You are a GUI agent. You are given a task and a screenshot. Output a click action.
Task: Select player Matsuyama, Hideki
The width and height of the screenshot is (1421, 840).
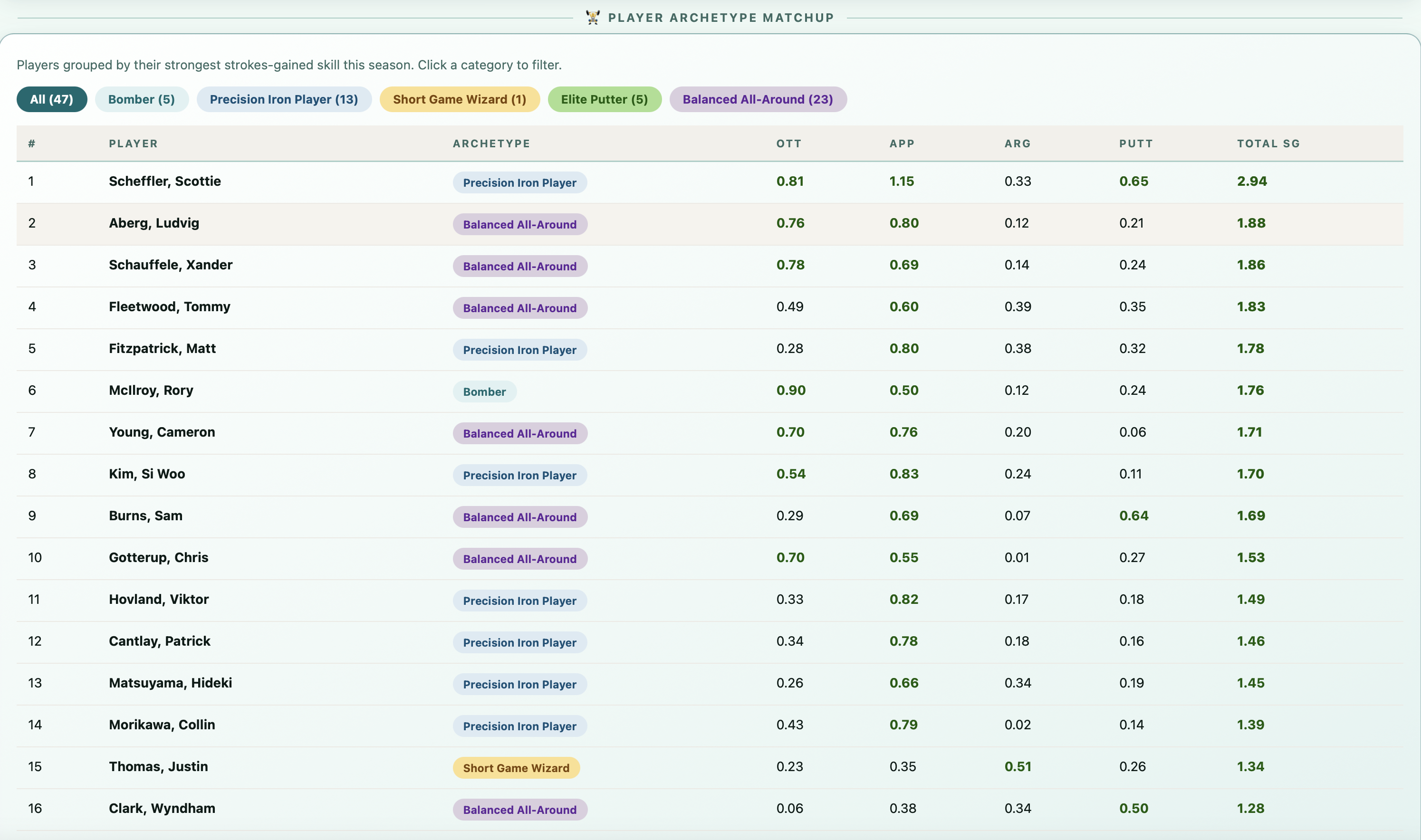(x=171, y=683)
